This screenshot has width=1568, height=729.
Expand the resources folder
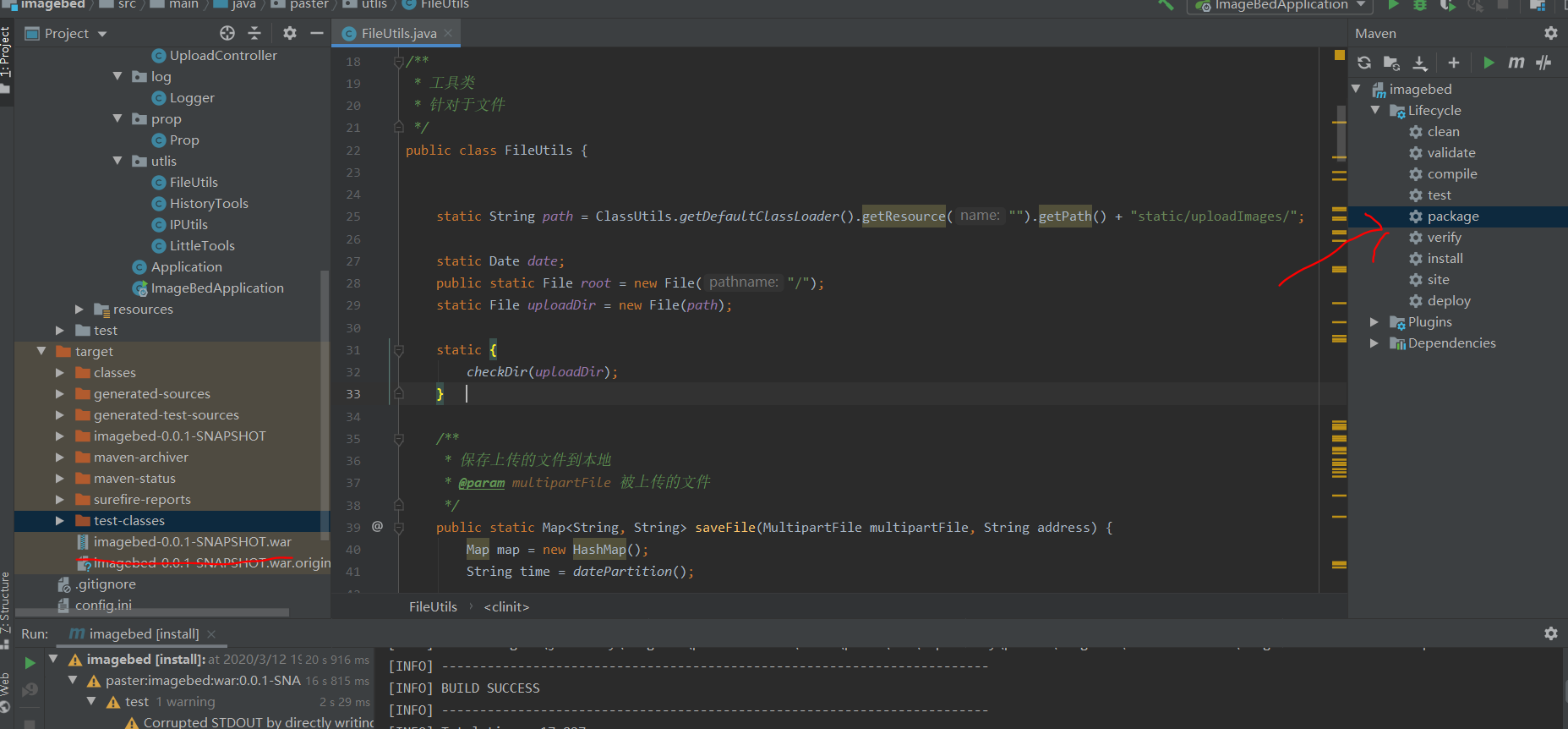tap(79, 310)
